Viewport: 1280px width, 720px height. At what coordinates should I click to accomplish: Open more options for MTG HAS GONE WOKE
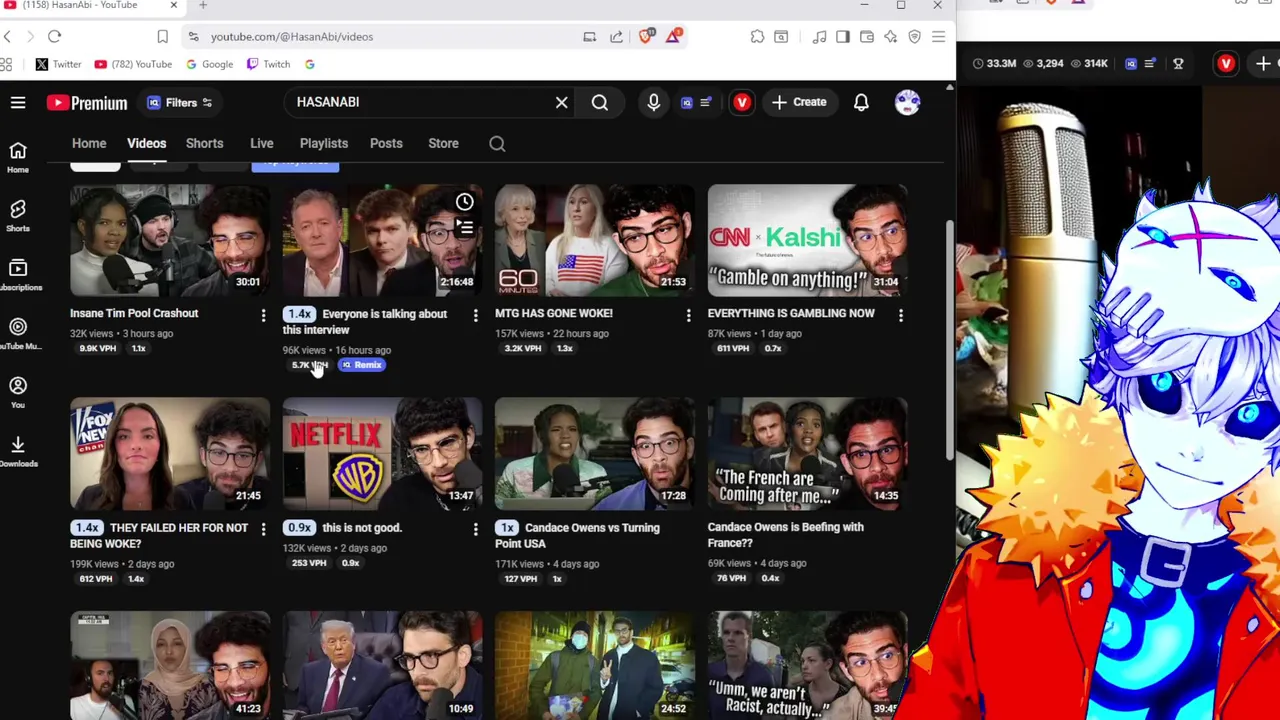pyautogui.click(x=688, y=315)
